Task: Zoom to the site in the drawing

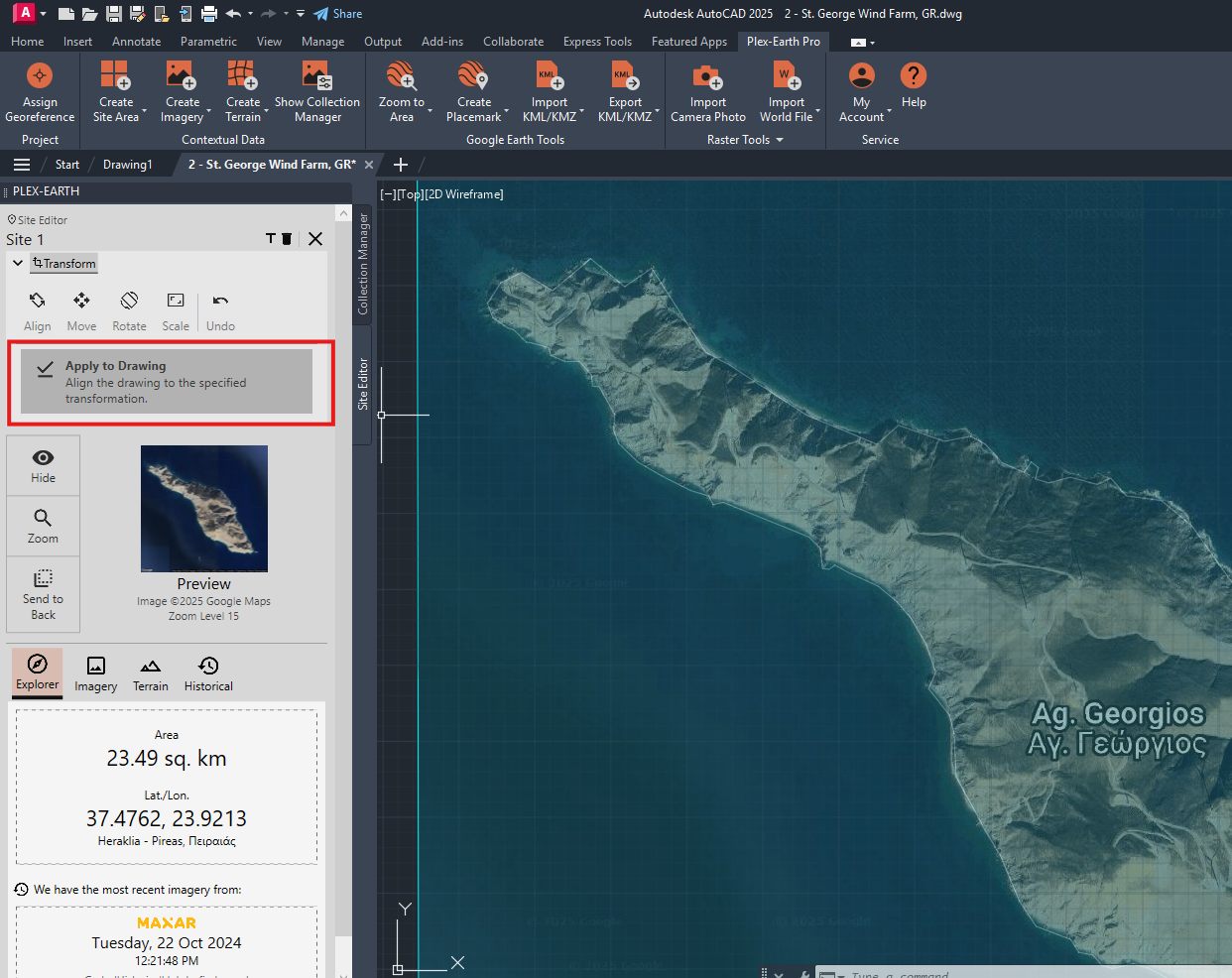Action: click(43, 527)
